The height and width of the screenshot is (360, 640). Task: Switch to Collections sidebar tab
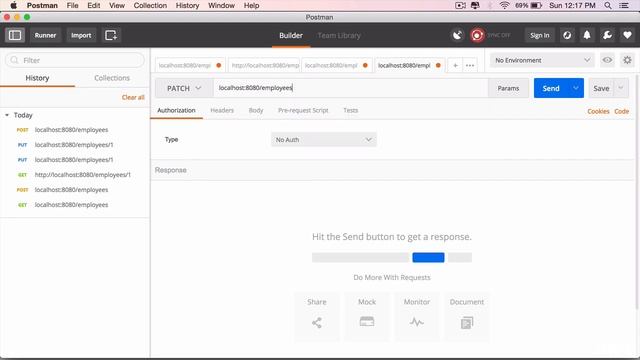click(112, 78)
